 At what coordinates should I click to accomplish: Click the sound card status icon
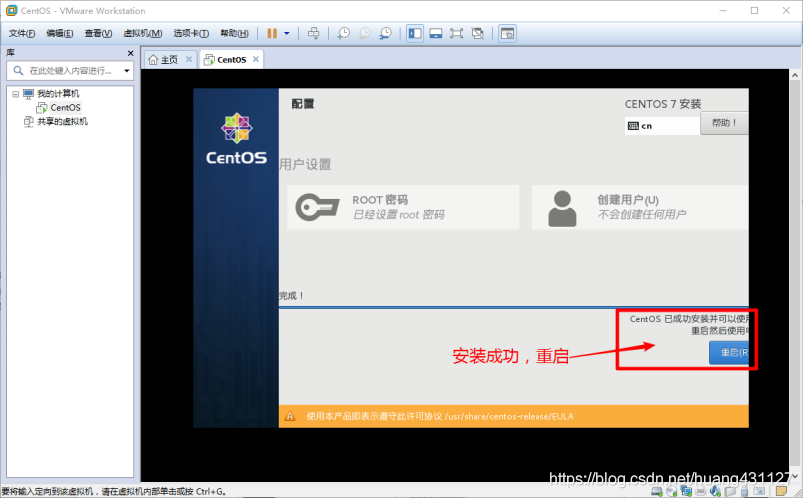[x=715, y=492]
